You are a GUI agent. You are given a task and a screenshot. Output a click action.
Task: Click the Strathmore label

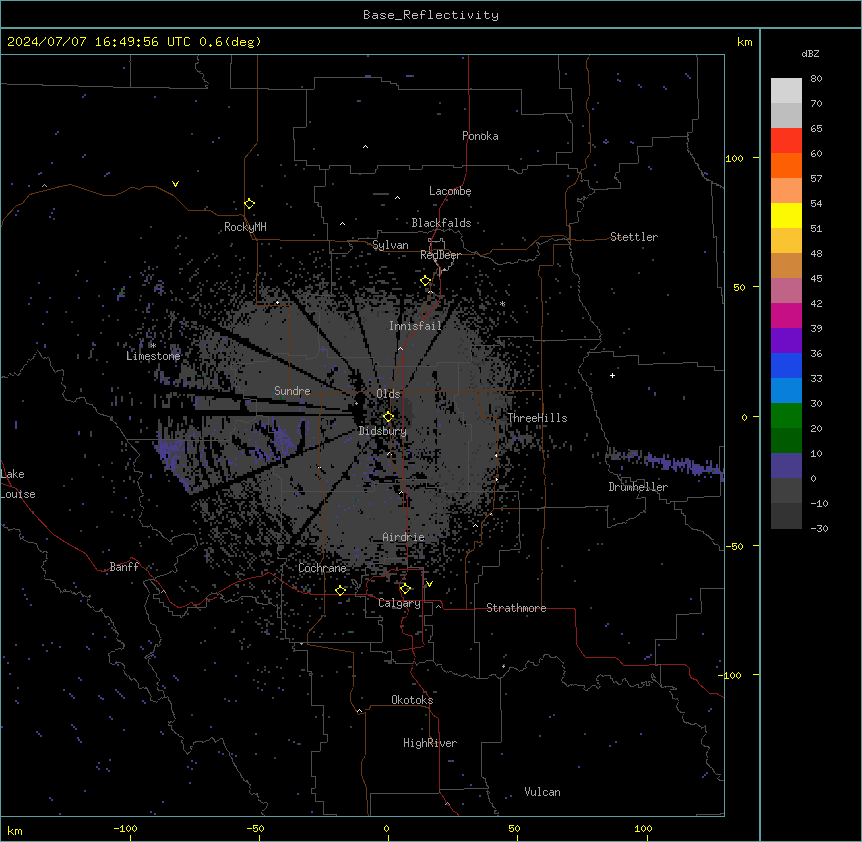[x=516, y=608]
